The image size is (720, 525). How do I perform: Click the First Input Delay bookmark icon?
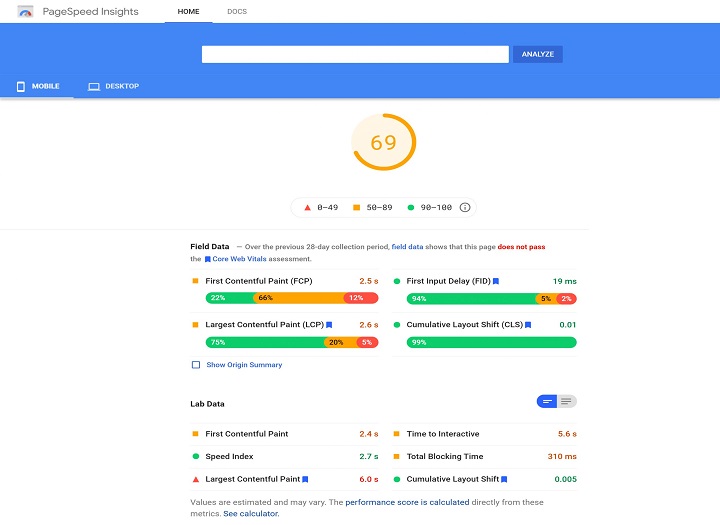point(496,281)
